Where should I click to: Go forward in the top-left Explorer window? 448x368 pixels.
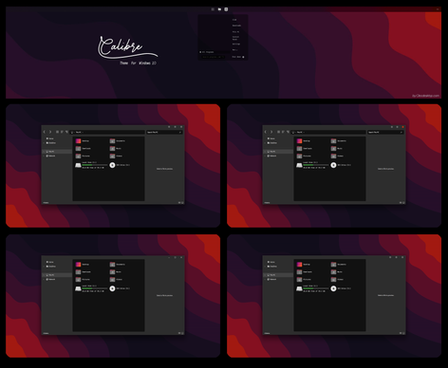point(50,132)
